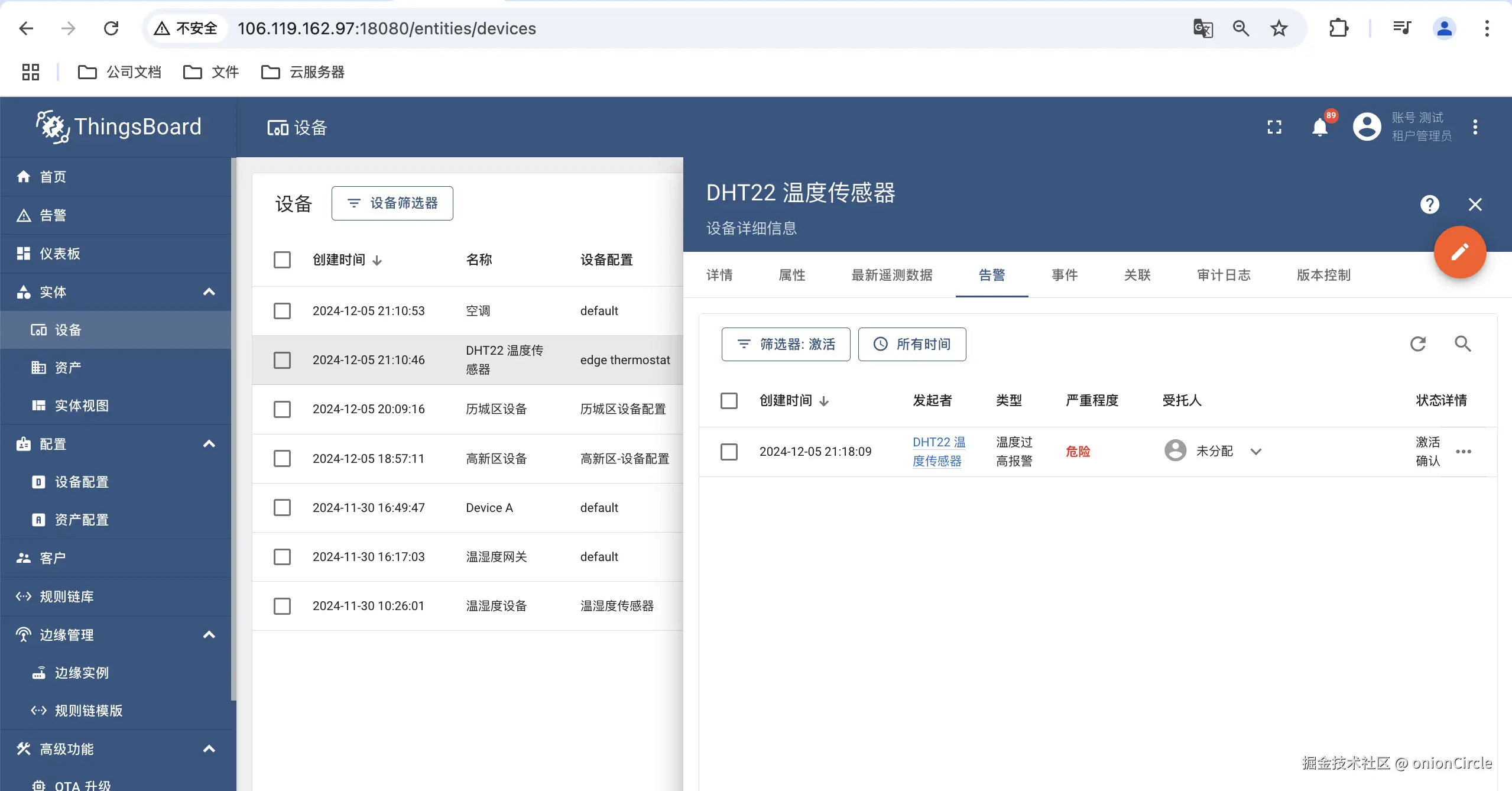Refresh the alarms table

[x=1418, y=344]
